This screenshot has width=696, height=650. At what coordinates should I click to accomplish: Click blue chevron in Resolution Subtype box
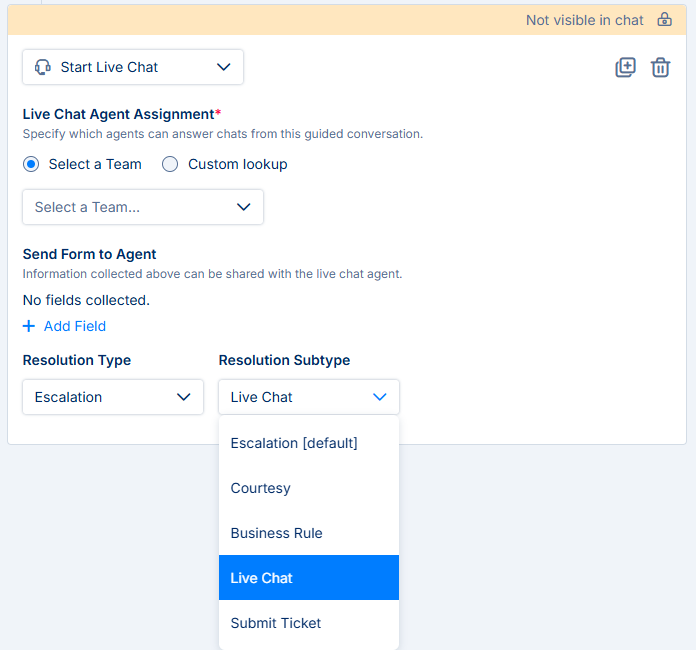(380, 397)
